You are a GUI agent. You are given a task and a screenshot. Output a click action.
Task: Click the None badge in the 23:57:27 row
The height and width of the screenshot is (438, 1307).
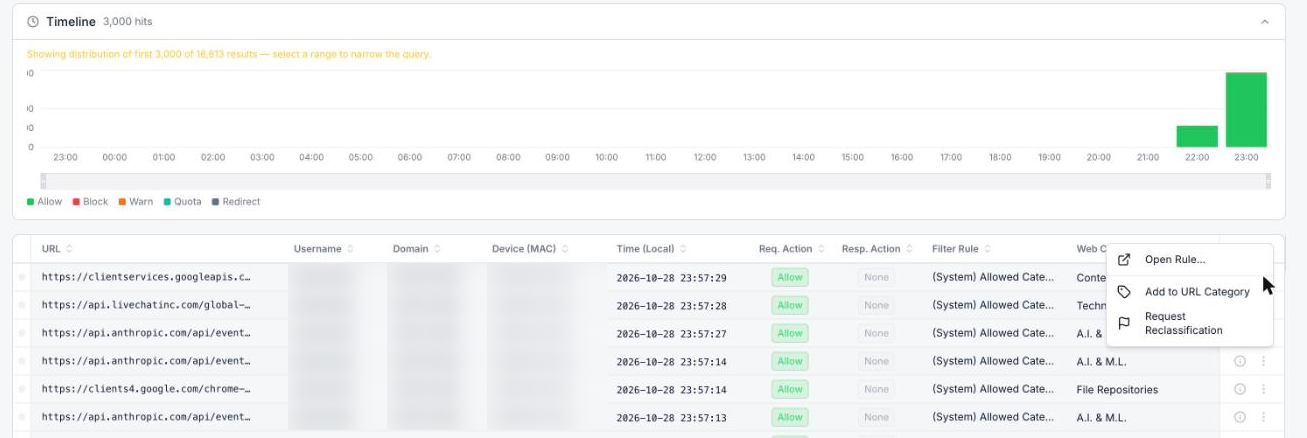(x=876, y=333)
